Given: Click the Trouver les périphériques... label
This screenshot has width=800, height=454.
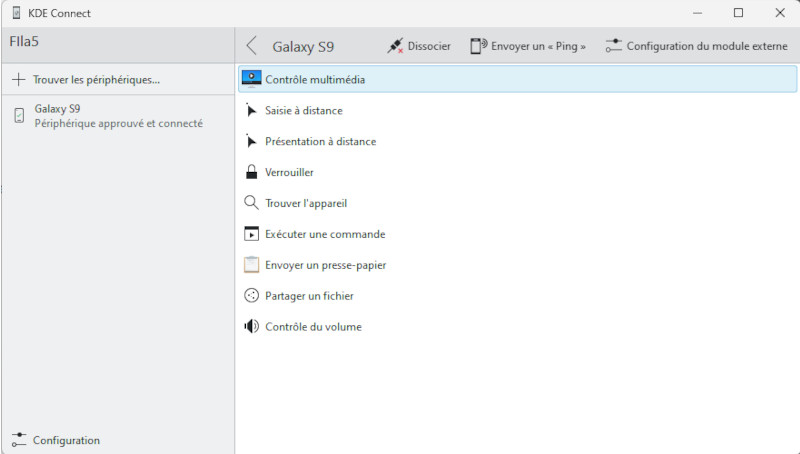Looking at the screenshot, I should coord(96,80).
